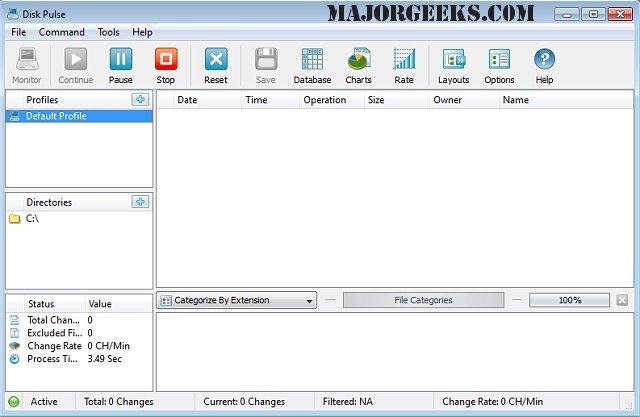Expand the Categorize By Extension dropdown

(237, 300)
